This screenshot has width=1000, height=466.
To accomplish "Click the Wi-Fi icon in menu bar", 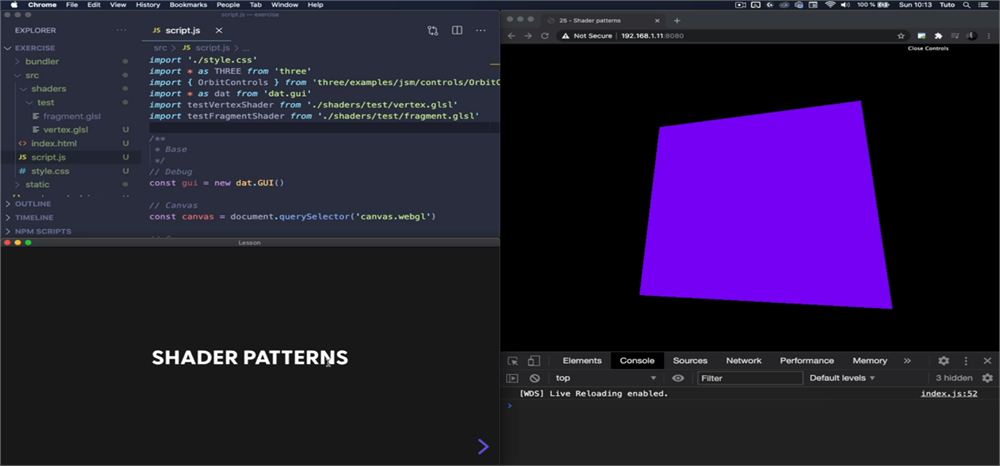I will pyautogui.click(x=830, y=4).
